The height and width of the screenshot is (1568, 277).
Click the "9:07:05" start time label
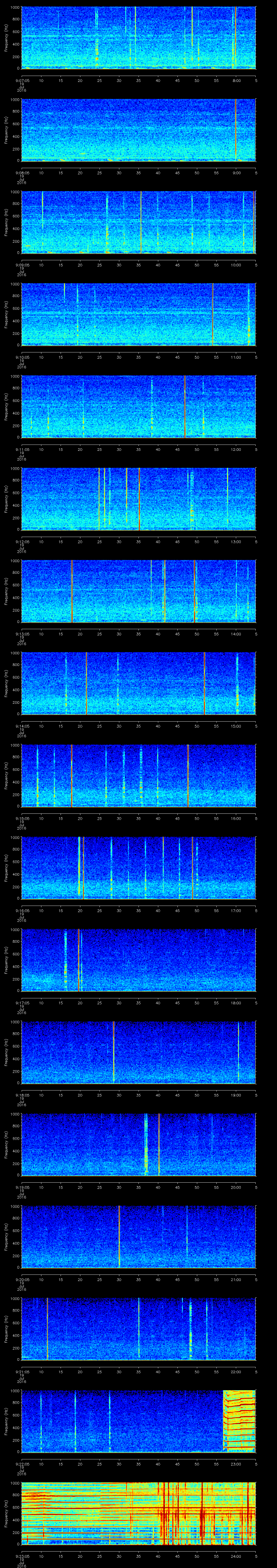(22, 80)
